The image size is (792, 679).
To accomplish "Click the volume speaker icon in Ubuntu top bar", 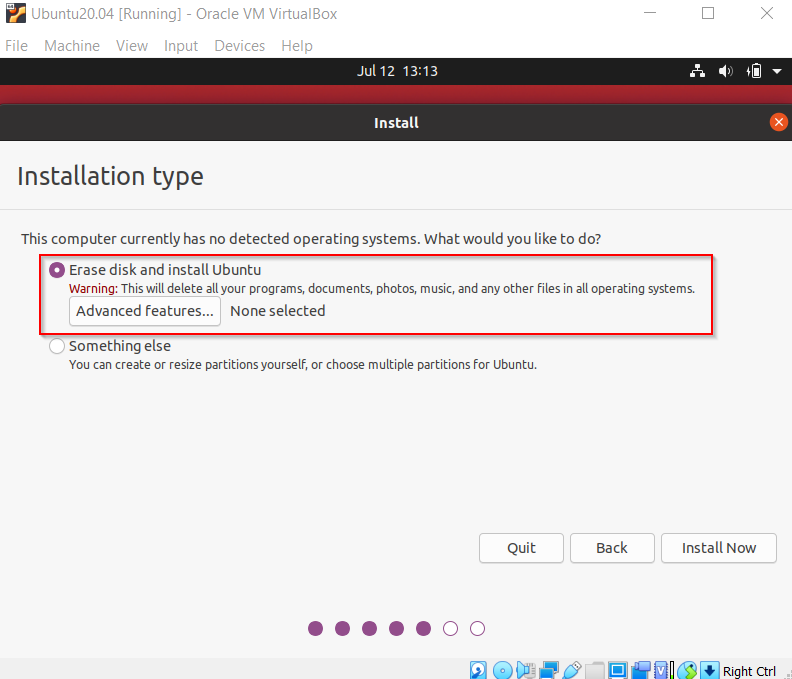I will coord(726,71).
